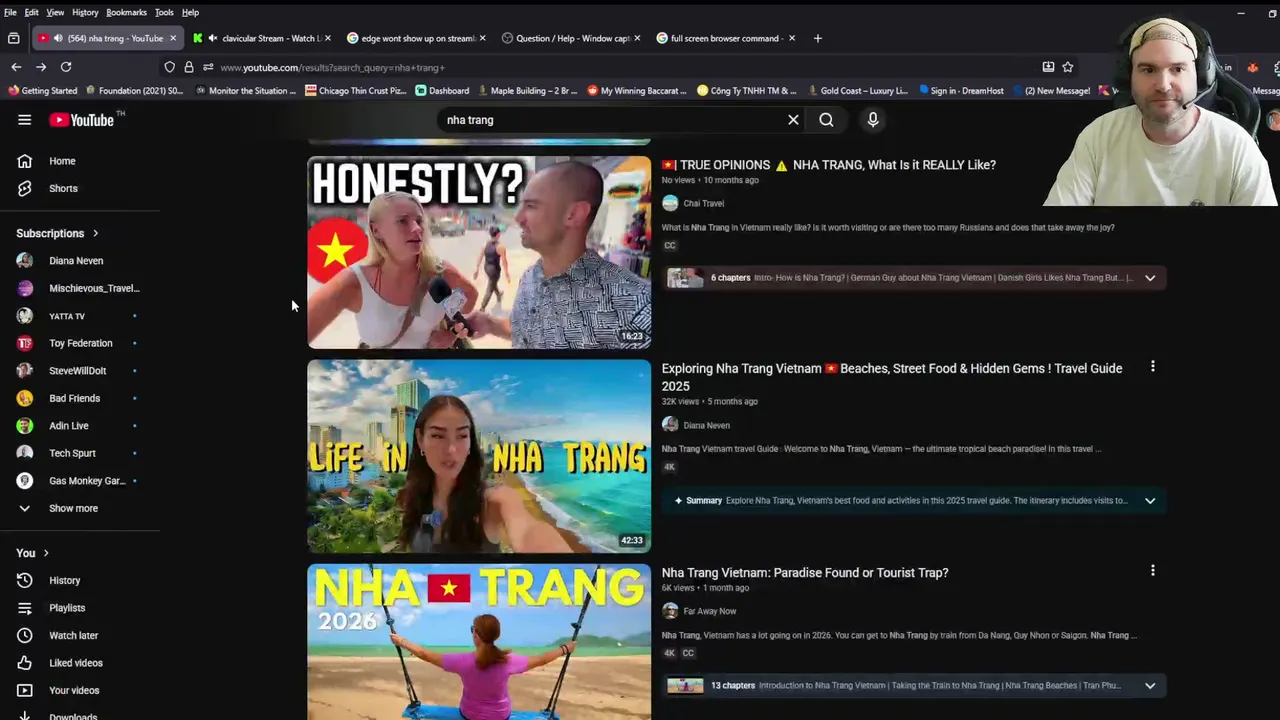The image size is (1280, 720).
Task: Clear the search box with X icon
Action: click(793, 120)
